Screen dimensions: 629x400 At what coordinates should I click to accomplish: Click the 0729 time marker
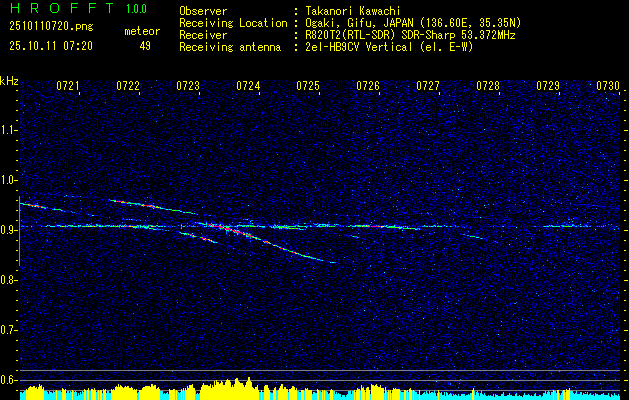548,86
